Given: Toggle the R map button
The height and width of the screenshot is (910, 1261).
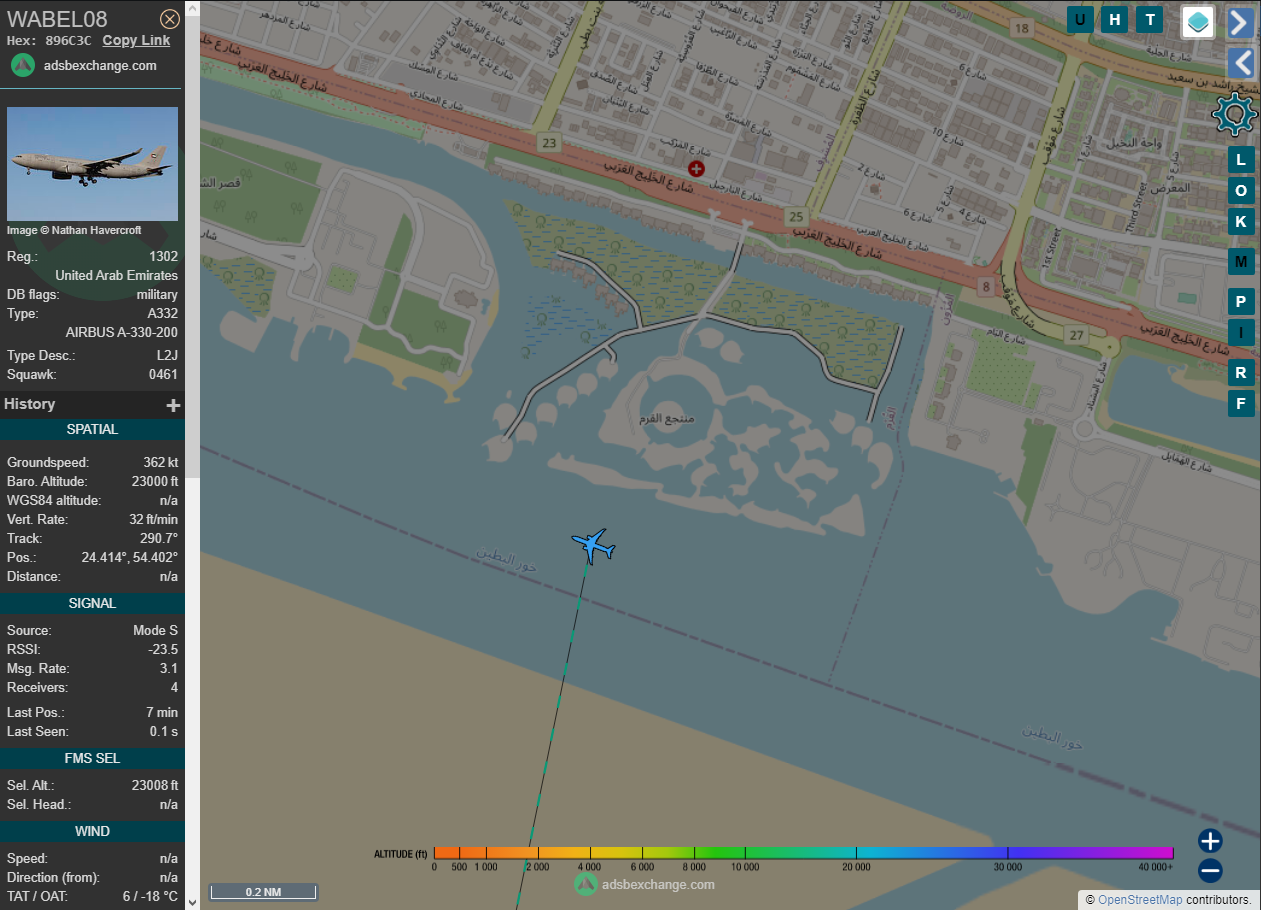Looking at the screenshot, I should [x=1241, y=373].
